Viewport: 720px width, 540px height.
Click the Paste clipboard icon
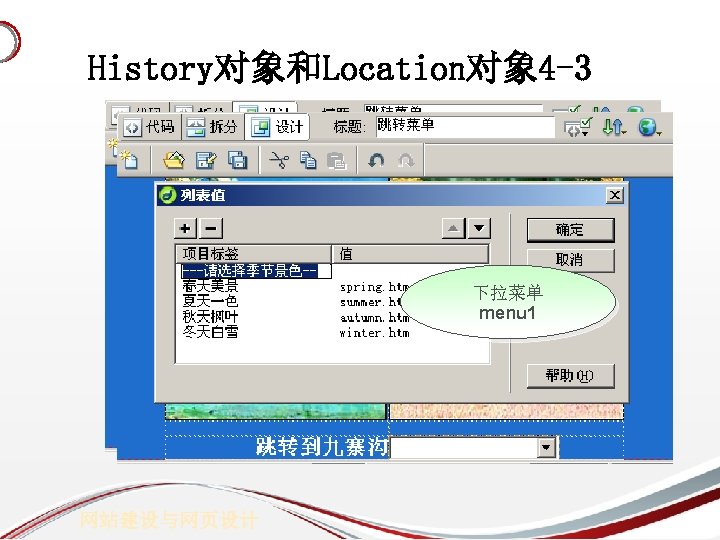pyautogui.click(x=337, y=161)
